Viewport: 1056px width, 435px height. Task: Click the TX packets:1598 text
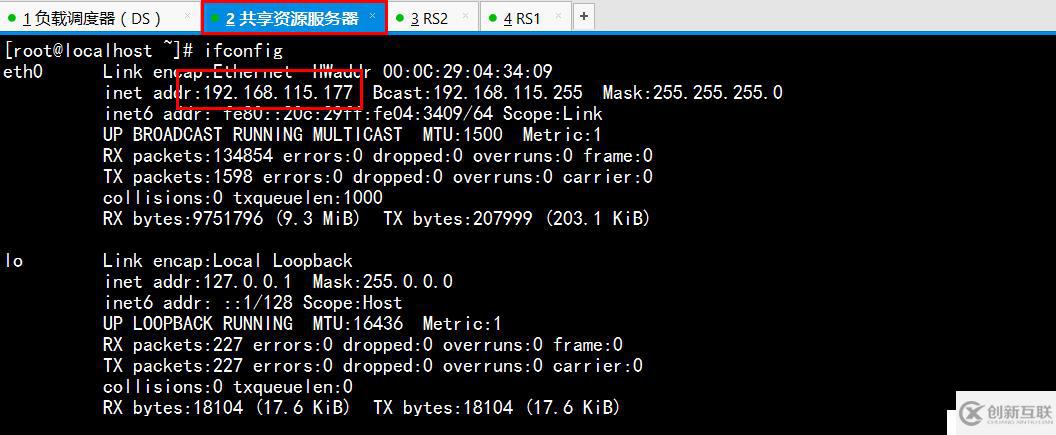(x=178, y=177)
